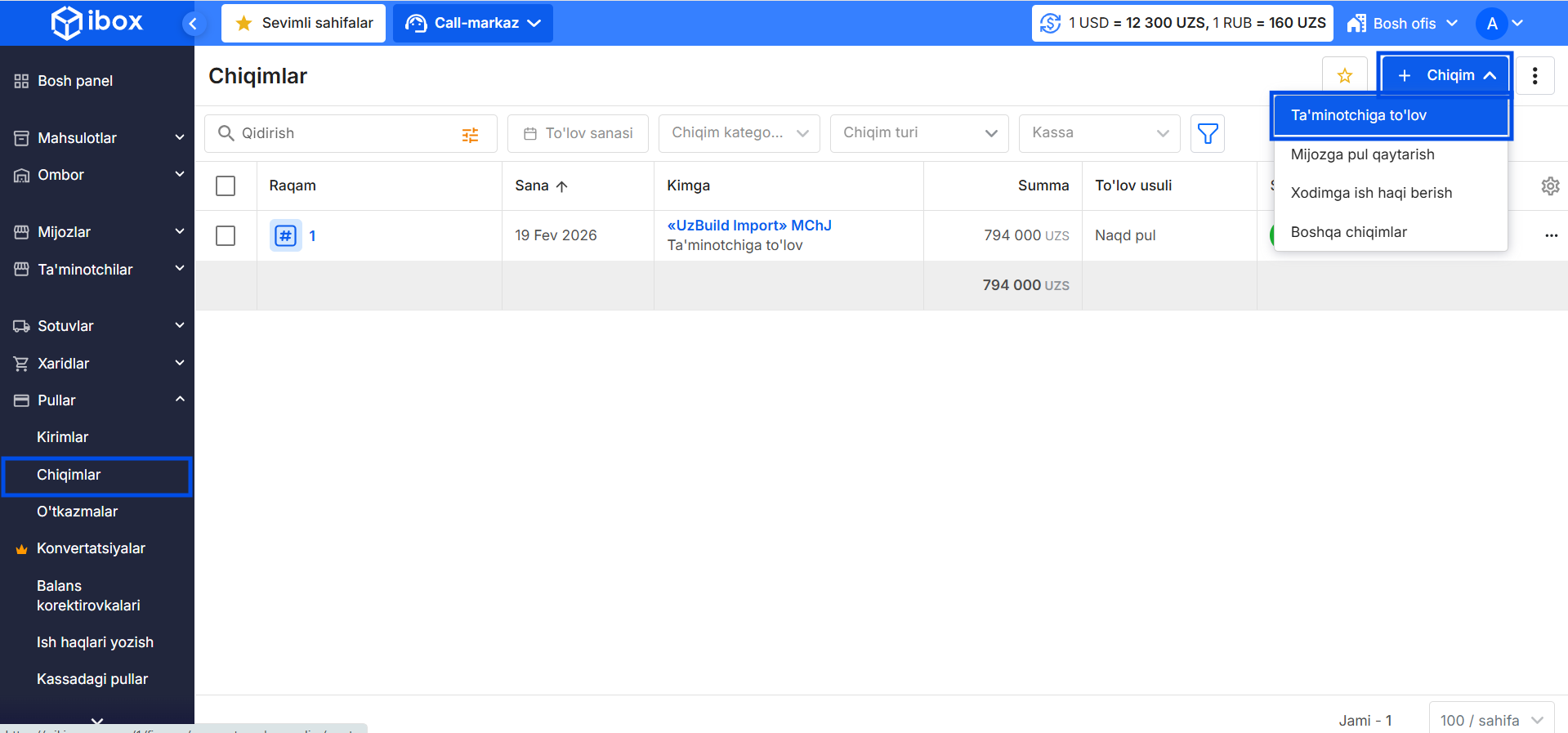Open row actions ellipsis for payment 1

point(1551,236)
